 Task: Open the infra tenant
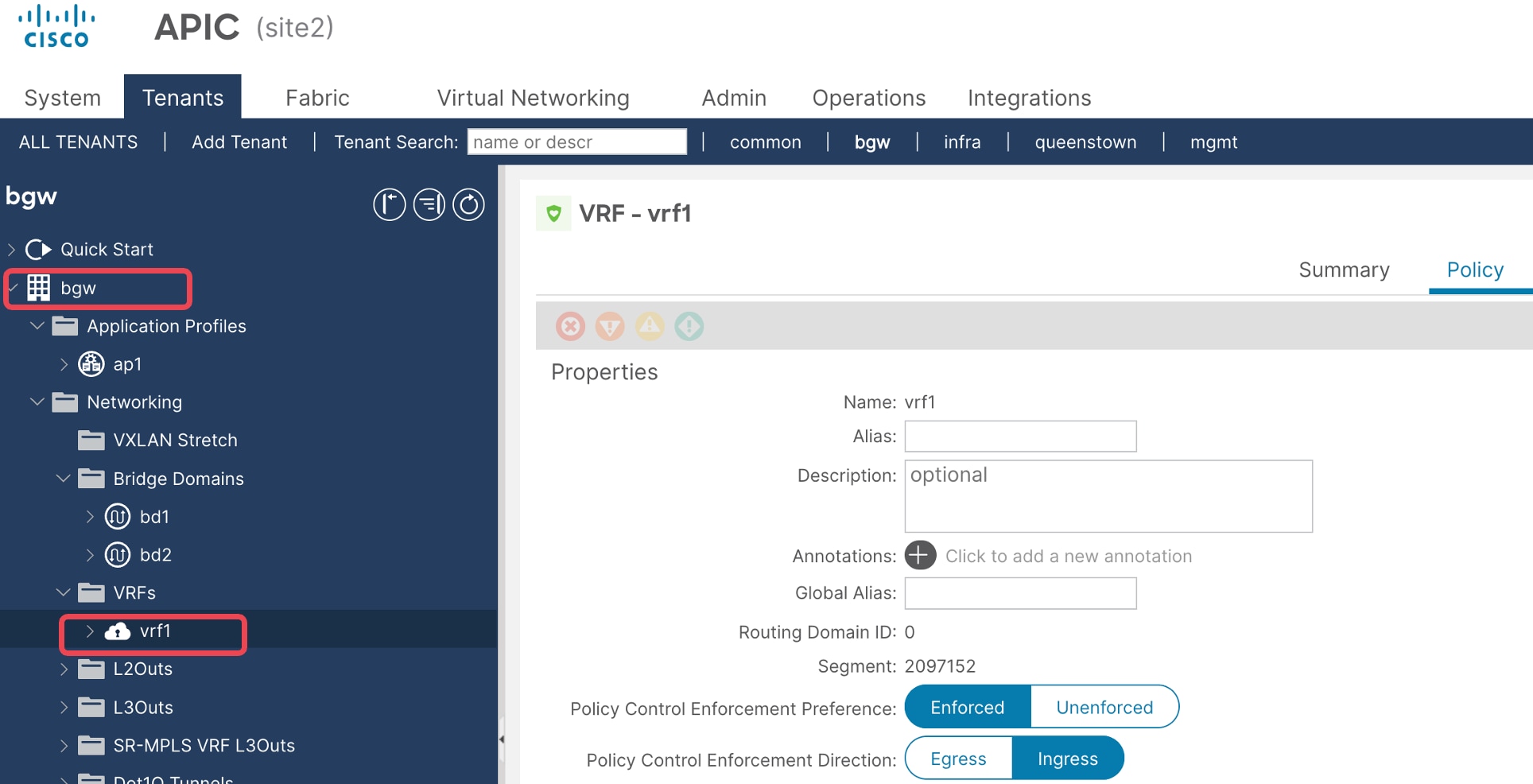(x=962, y=142)
